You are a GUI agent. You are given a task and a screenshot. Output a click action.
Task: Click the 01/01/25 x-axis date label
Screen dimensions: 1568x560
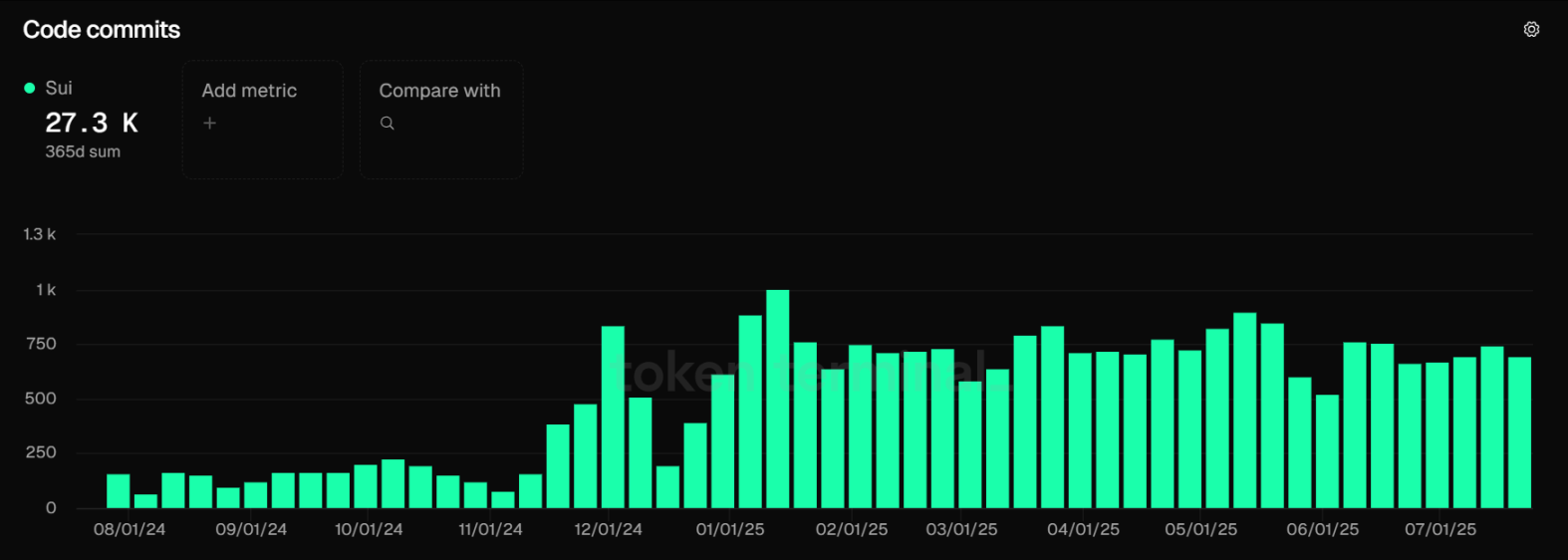pyautogui.click(x=730, y=529)
